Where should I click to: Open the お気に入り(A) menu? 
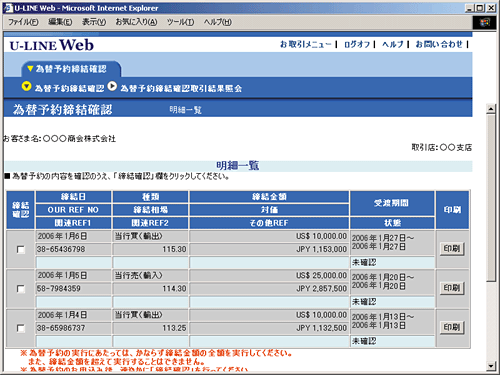[136, 22]
